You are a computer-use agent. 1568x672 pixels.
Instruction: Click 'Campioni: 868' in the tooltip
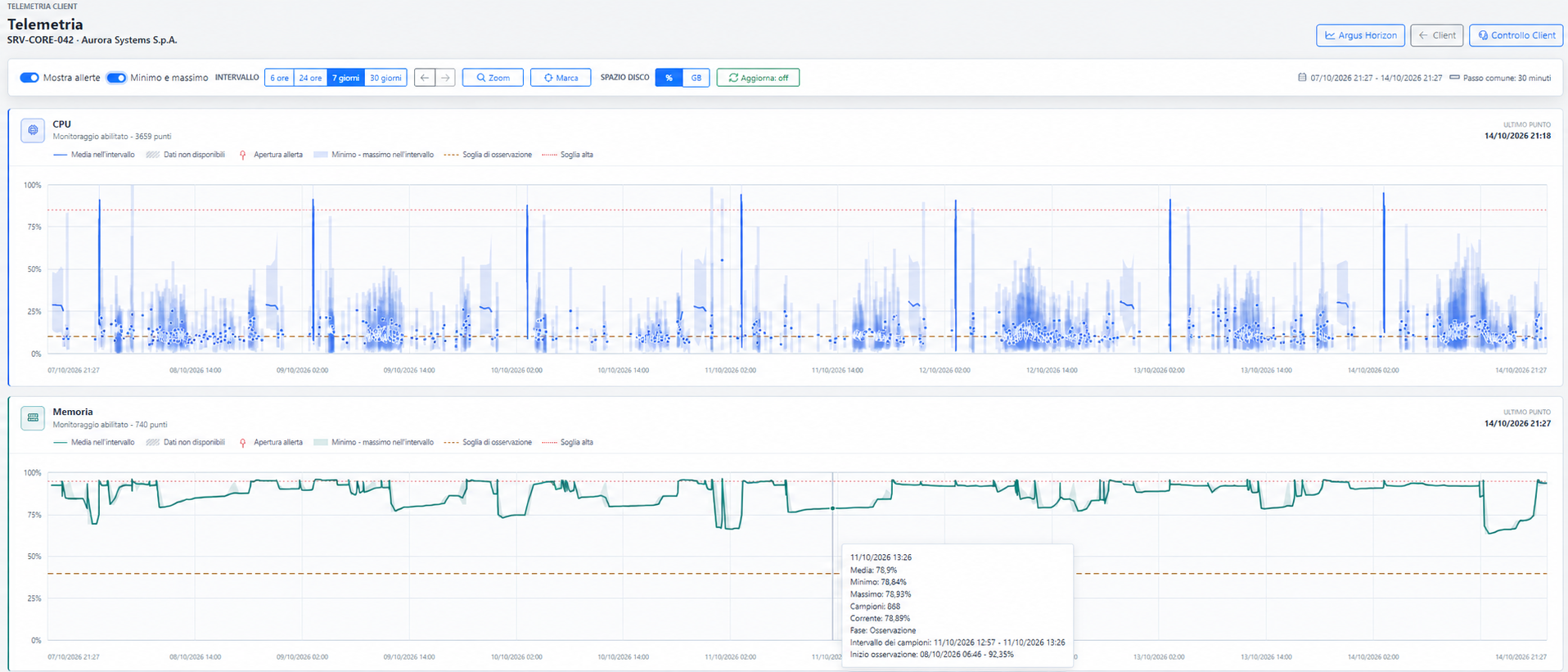tap(875, 607)
